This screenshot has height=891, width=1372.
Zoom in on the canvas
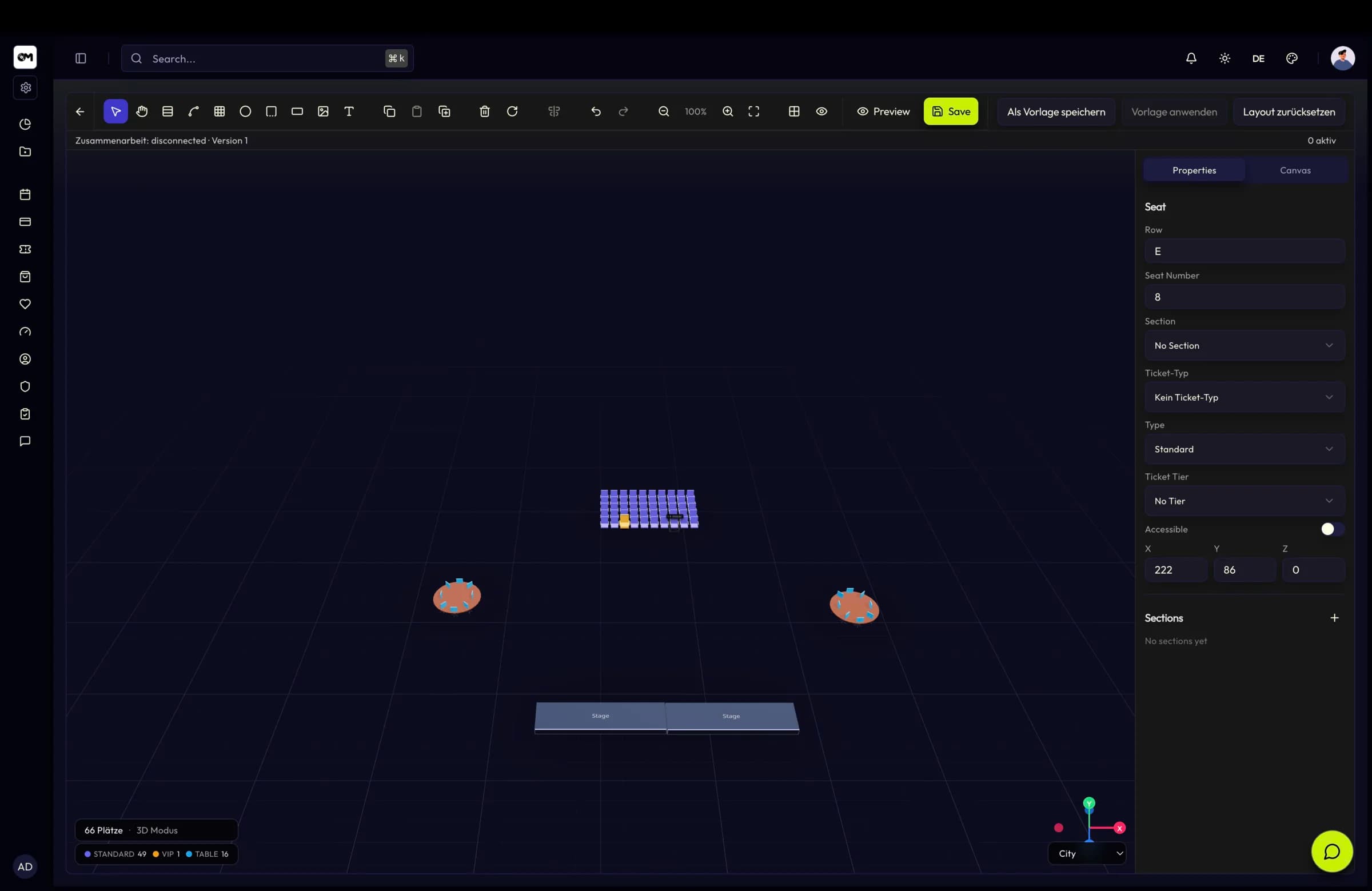pyautogui.click(x=728, y=111)
